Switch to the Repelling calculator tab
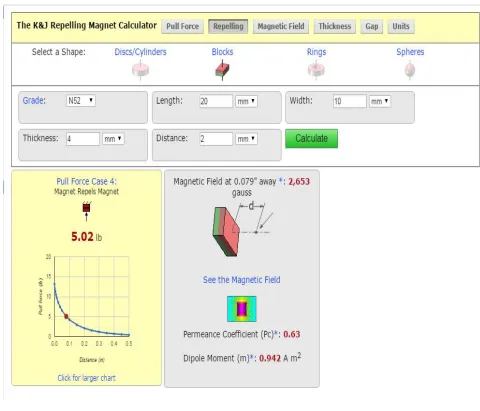Image resolution: width=480 pixels, height=411 pixels. point(228,26)
